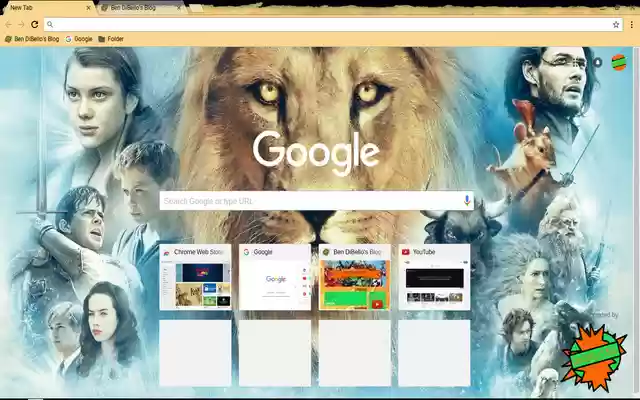This screenshot has height=400, width=640.
Task: Open the Chrome three-dot menu
Action: coord(631,24)
